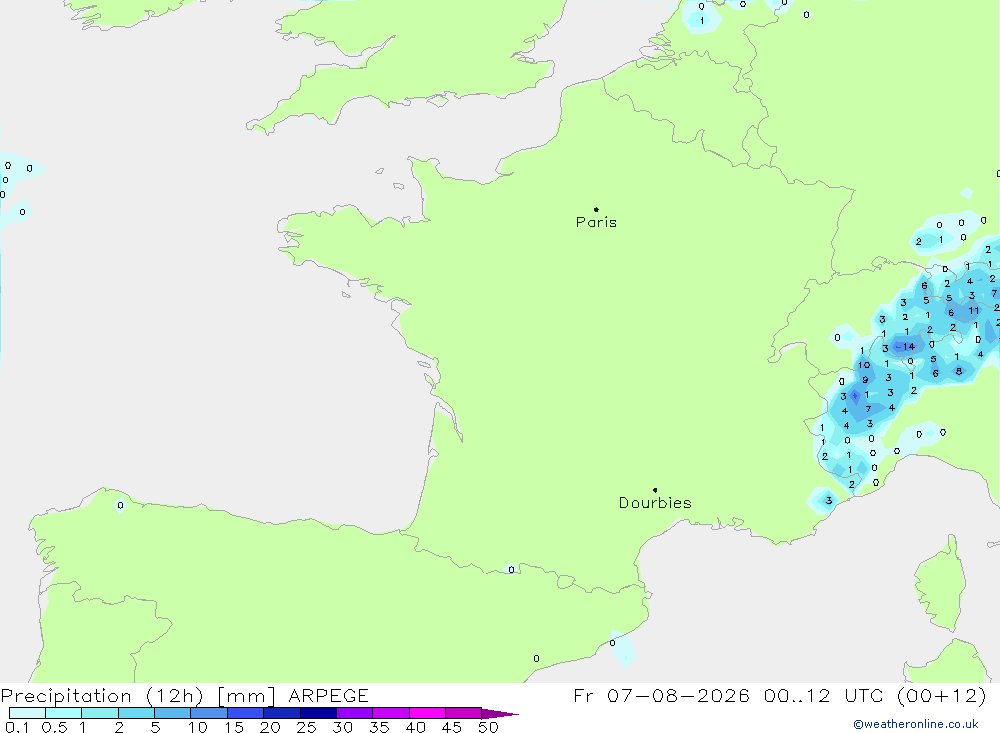
Task: Select the Paris city label
Action: [596, 222]
